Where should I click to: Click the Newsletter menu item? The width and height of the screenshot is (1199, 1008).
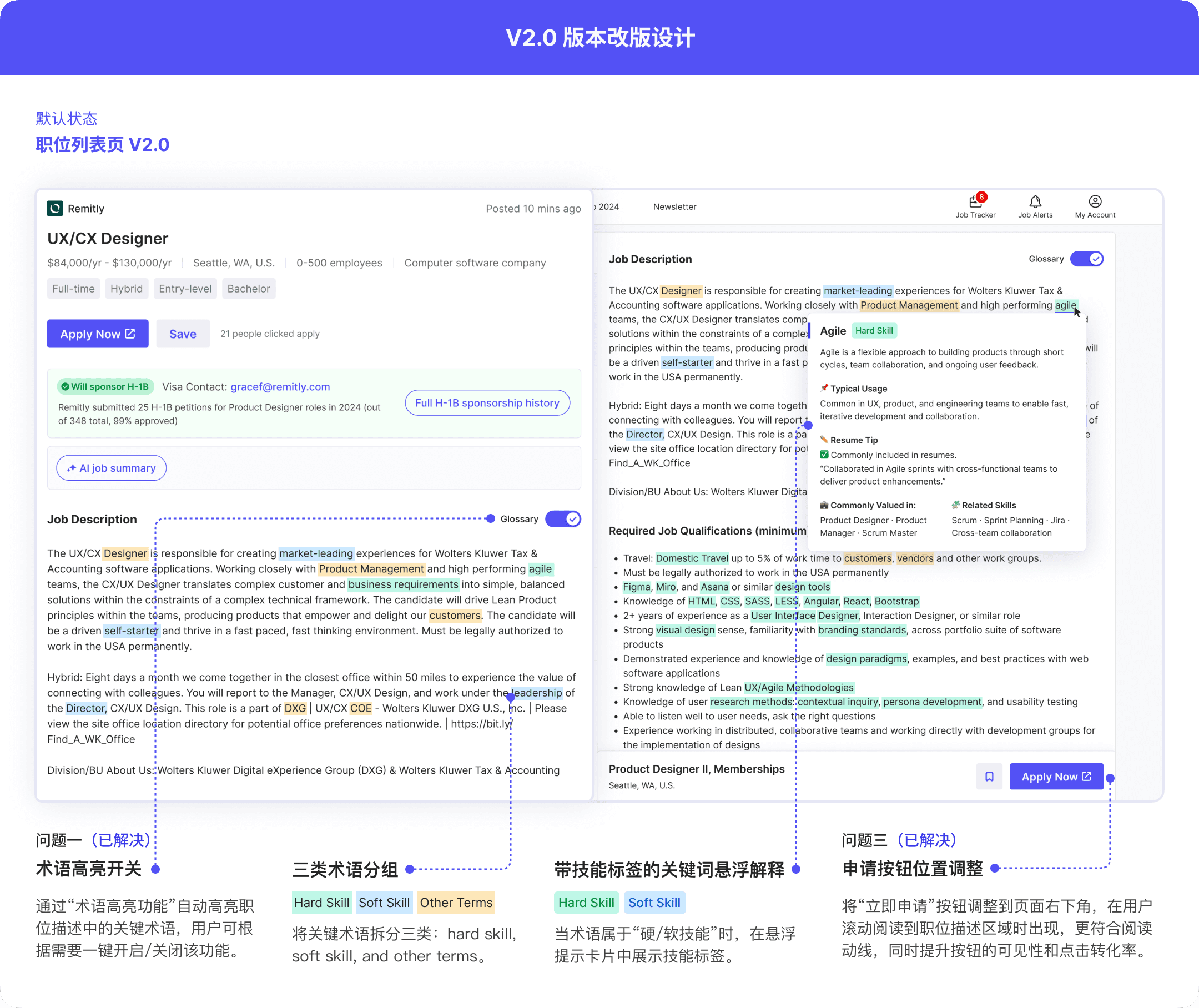click(674, 207)
